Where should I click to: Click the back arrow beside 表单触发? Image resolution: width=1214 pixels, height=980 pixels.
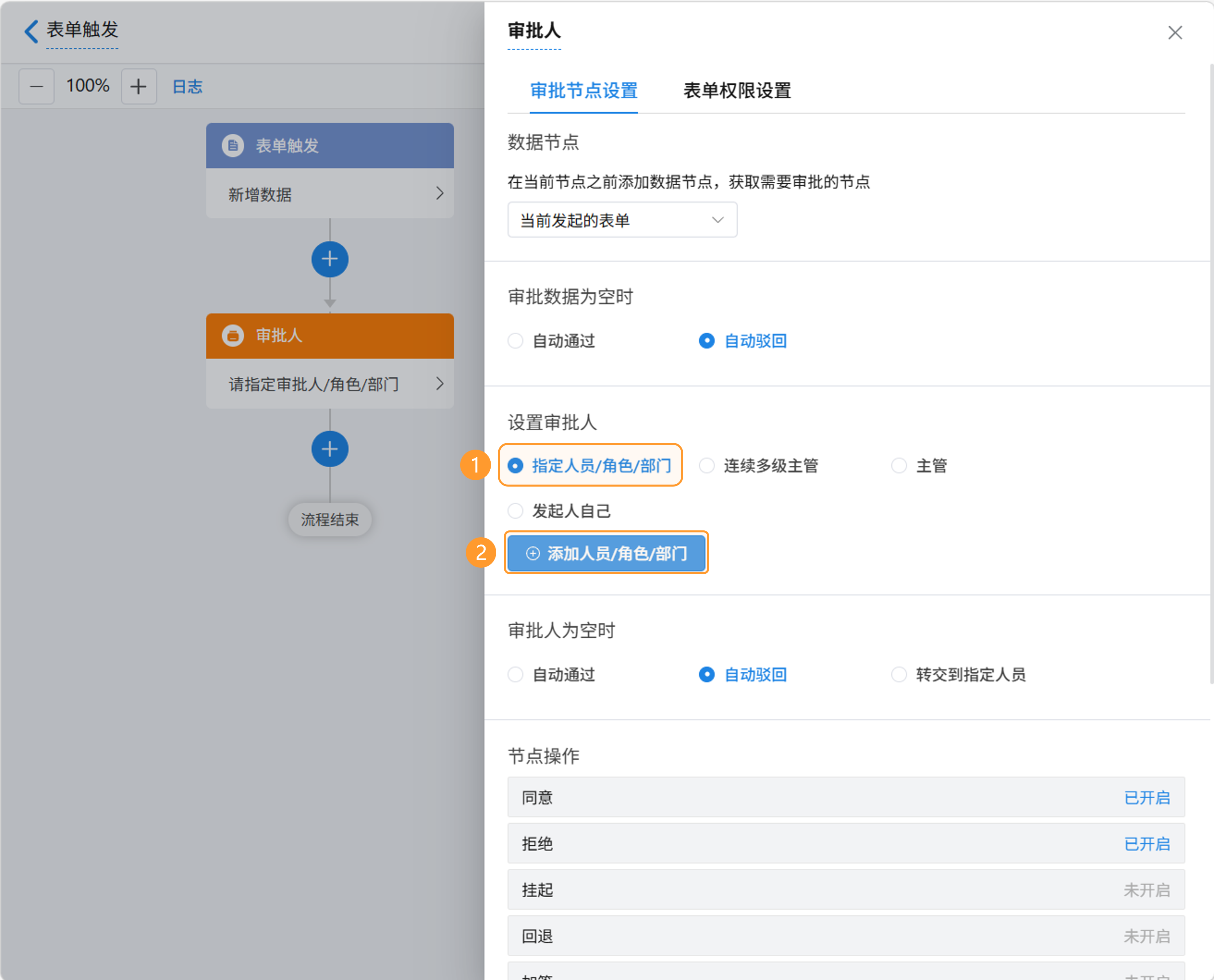point(31,31)
